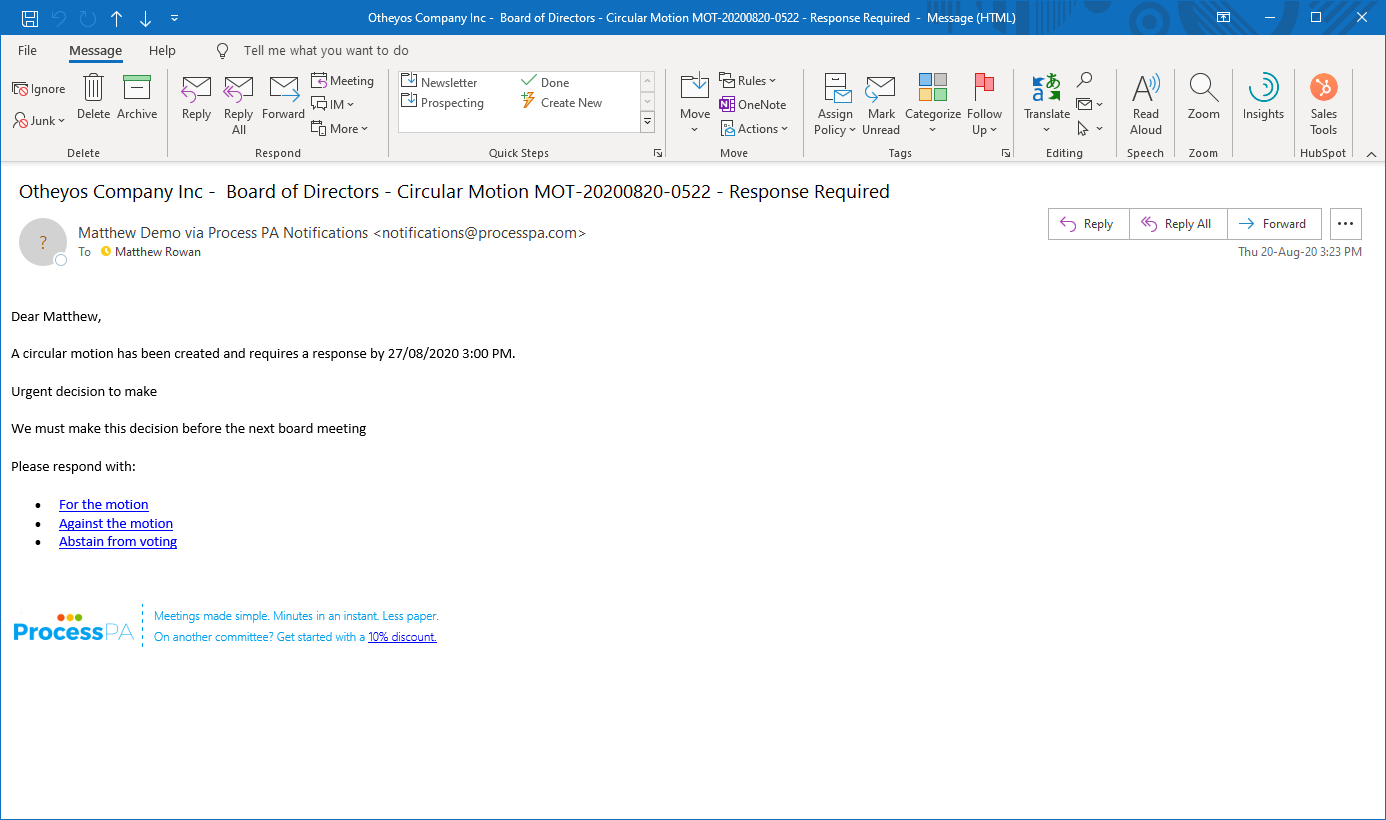Viewport: 1386px width, 820px height.
Task: Send message to OneNote
Action: point(753,104)
